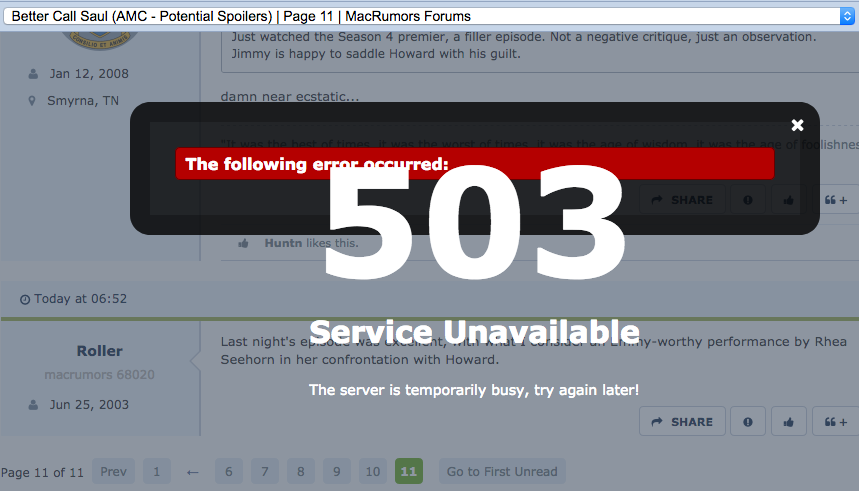Screen dimensions: 859x491
Task: Like Roller's post with the thumbs-up icon
Action: (788, 421)
